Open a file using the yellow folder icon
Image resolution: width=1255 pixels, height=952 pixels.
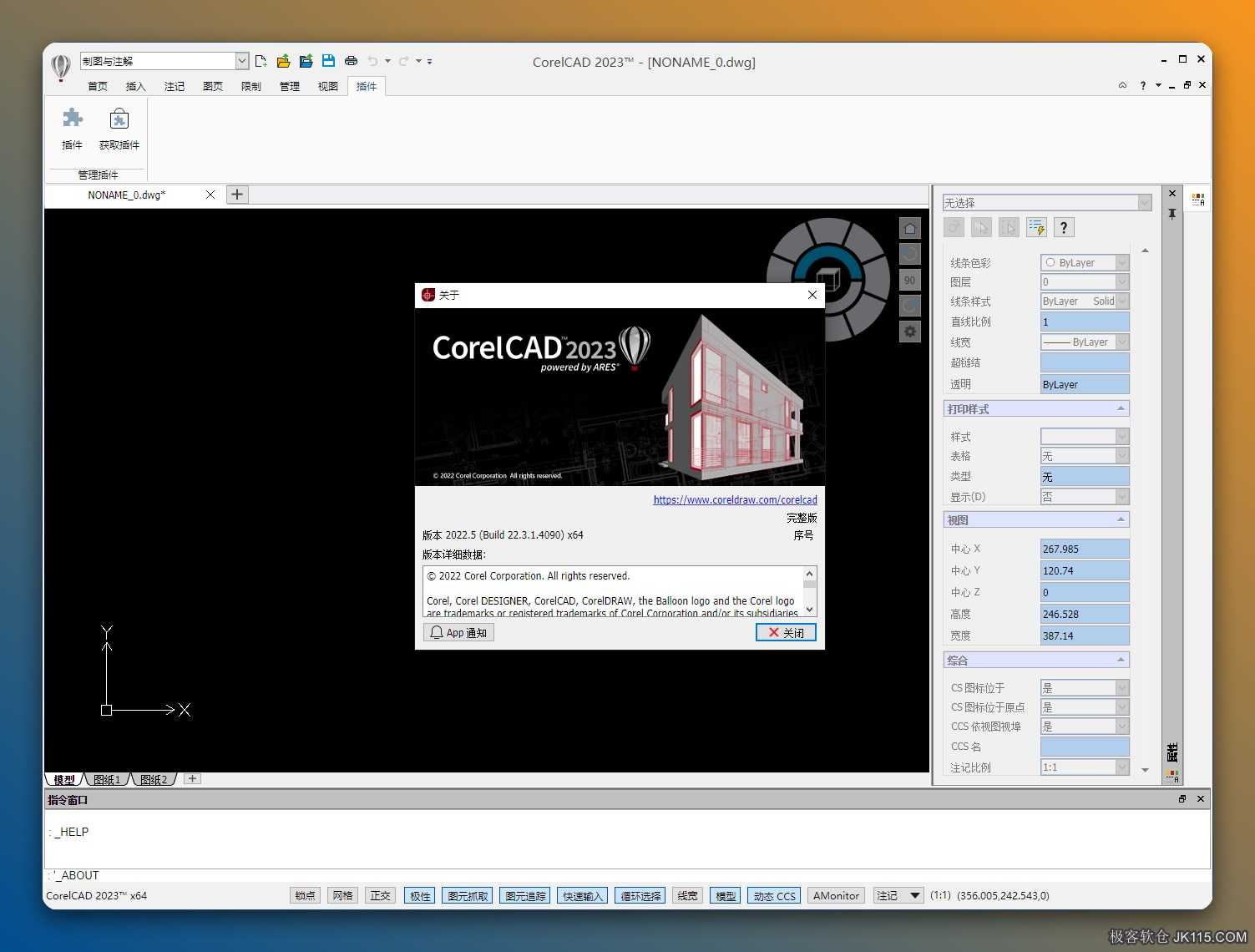pyautogui.click(x=284, y=61)
